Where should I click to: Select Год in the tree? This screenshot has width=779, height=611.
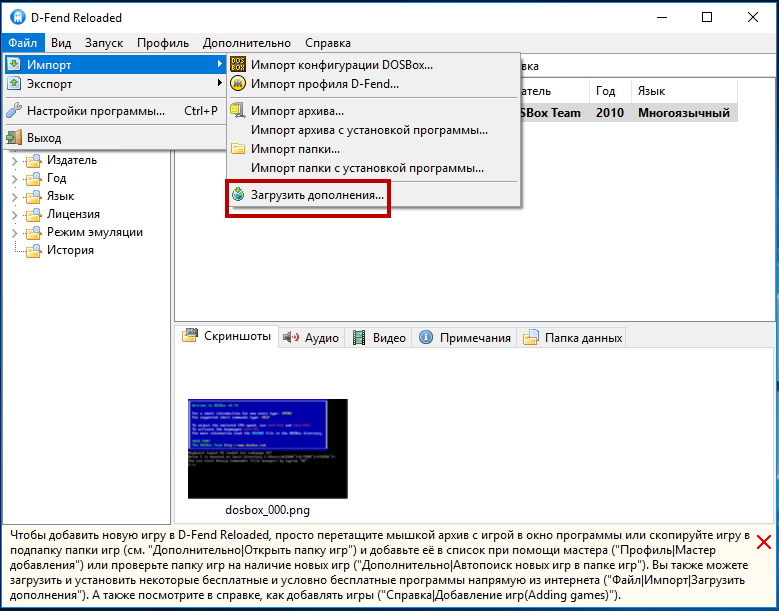[57, 178]
